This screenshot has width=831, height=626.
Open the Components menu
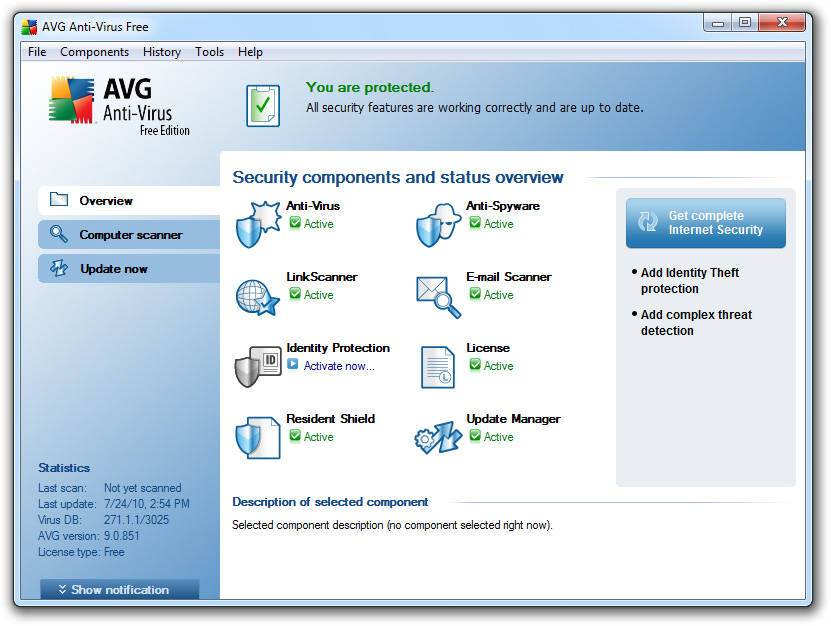(x=94, y=52)
